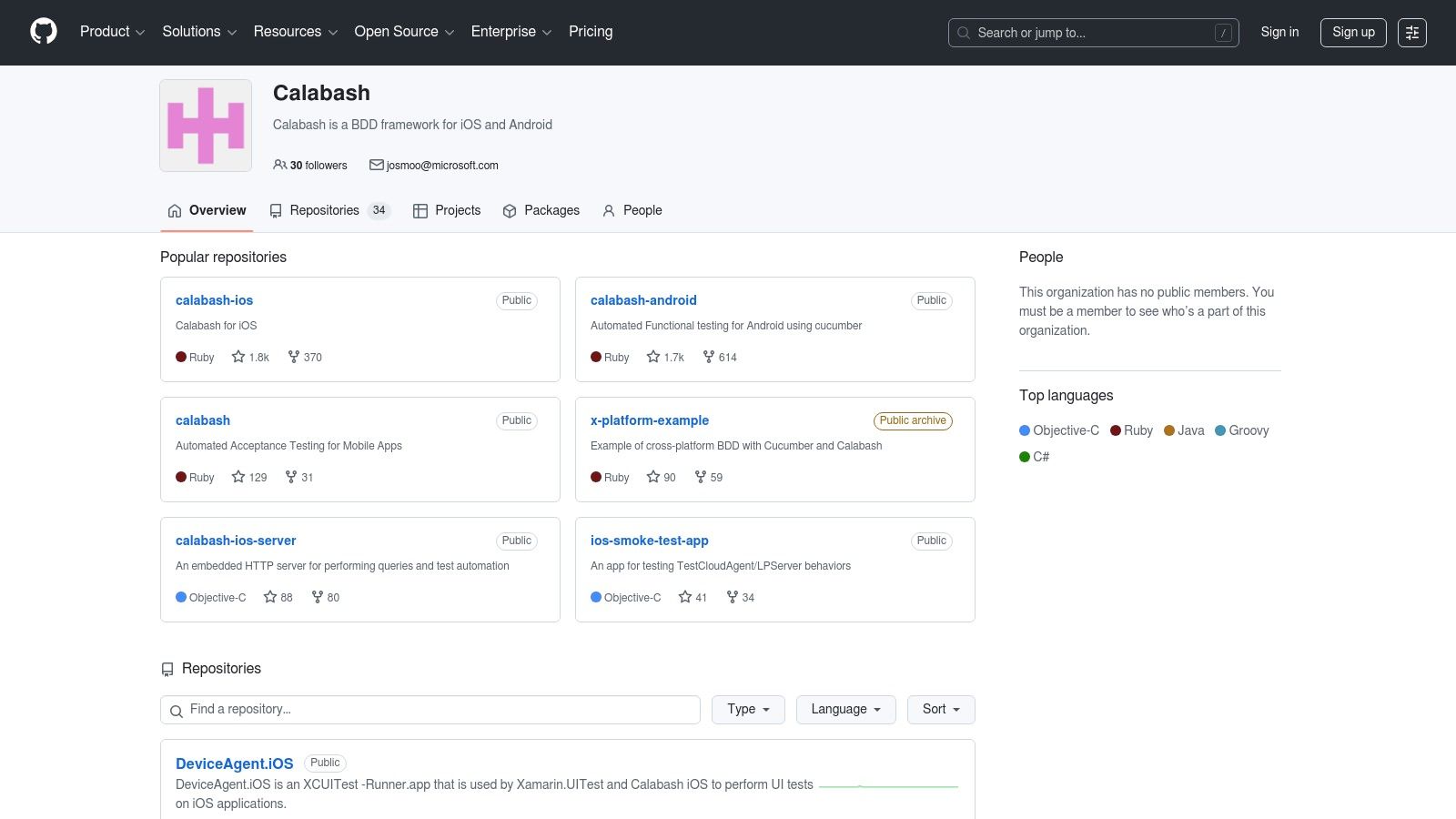The image size is (1456, 819).
Task: Click the Sign in link
Action: pos(1279,32)
